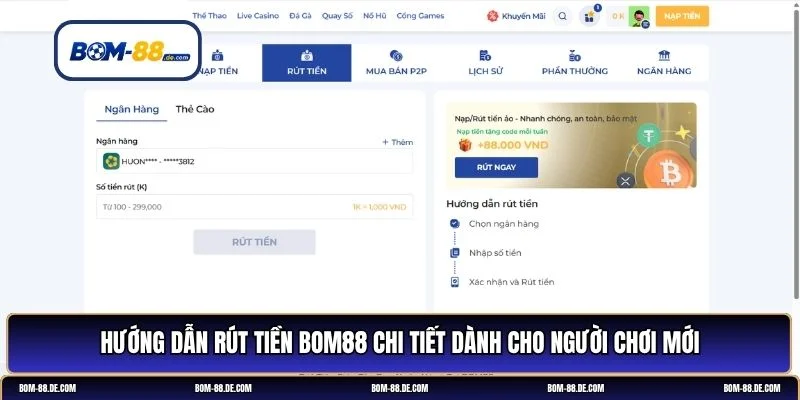
Task: Select the Thẻ Cào sub-tab
Action: click(x=195, y=109)
